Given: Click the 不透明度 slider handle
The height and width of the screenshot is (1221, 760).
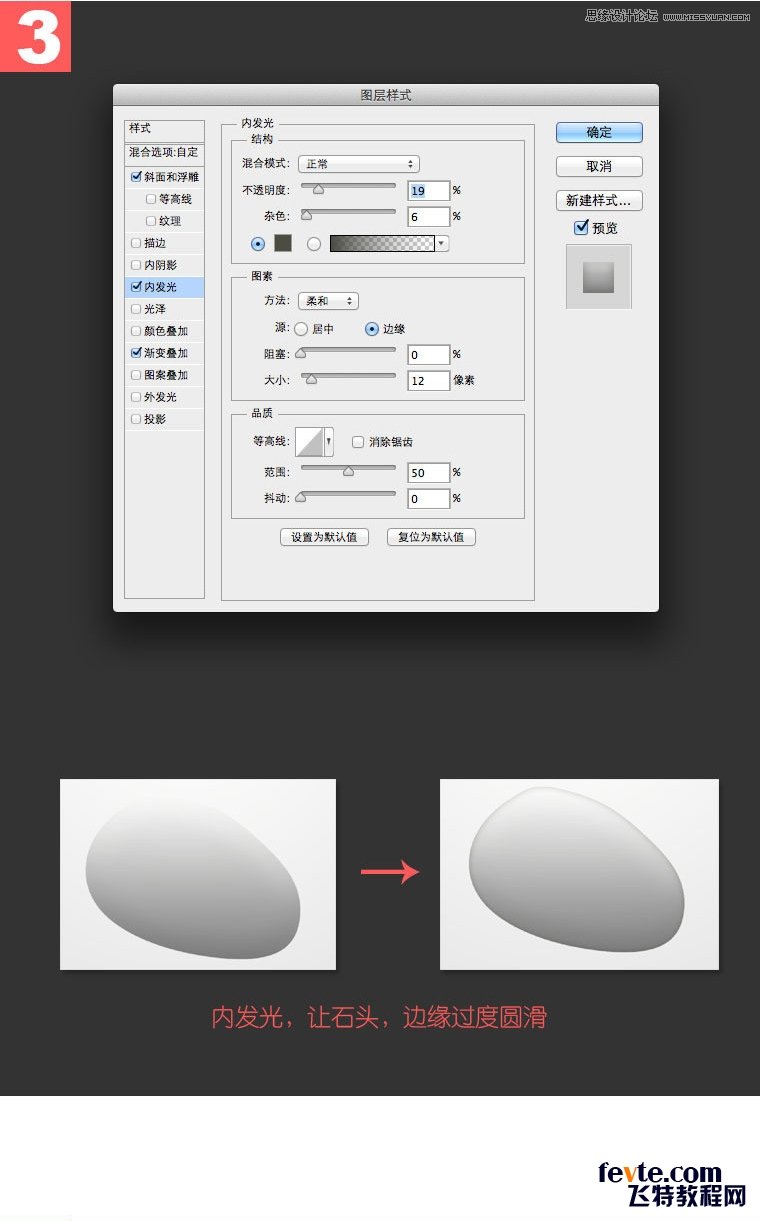Looking at the screenshot, I should click(x=319, y=188).
